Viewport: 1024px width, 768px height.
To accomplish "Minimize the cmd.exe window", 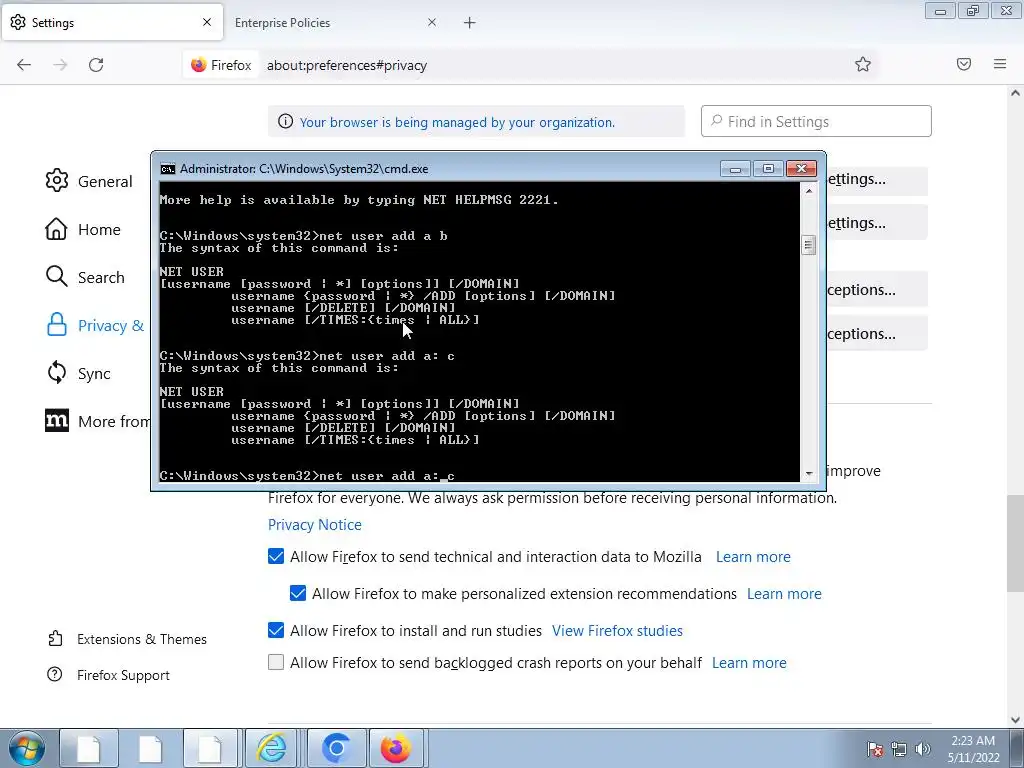I will [x=735, y=169].
